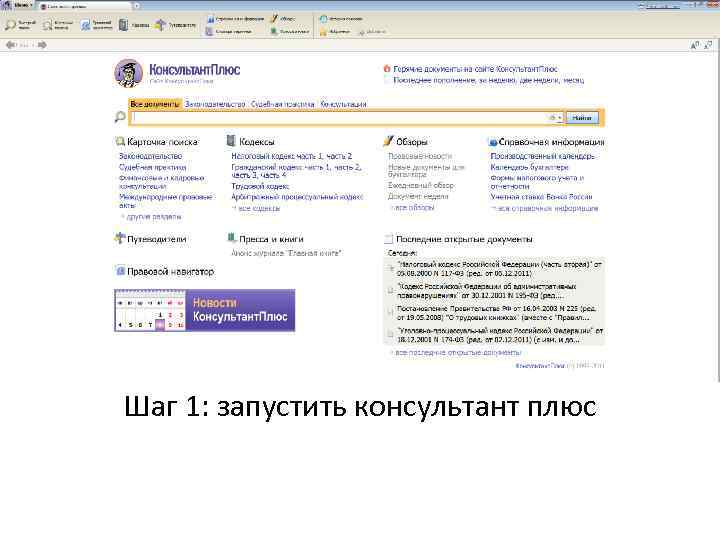The height and width of the screenshot is (540, 720).
Task: Change font size with the A icon
Action: tap(695, 45)
